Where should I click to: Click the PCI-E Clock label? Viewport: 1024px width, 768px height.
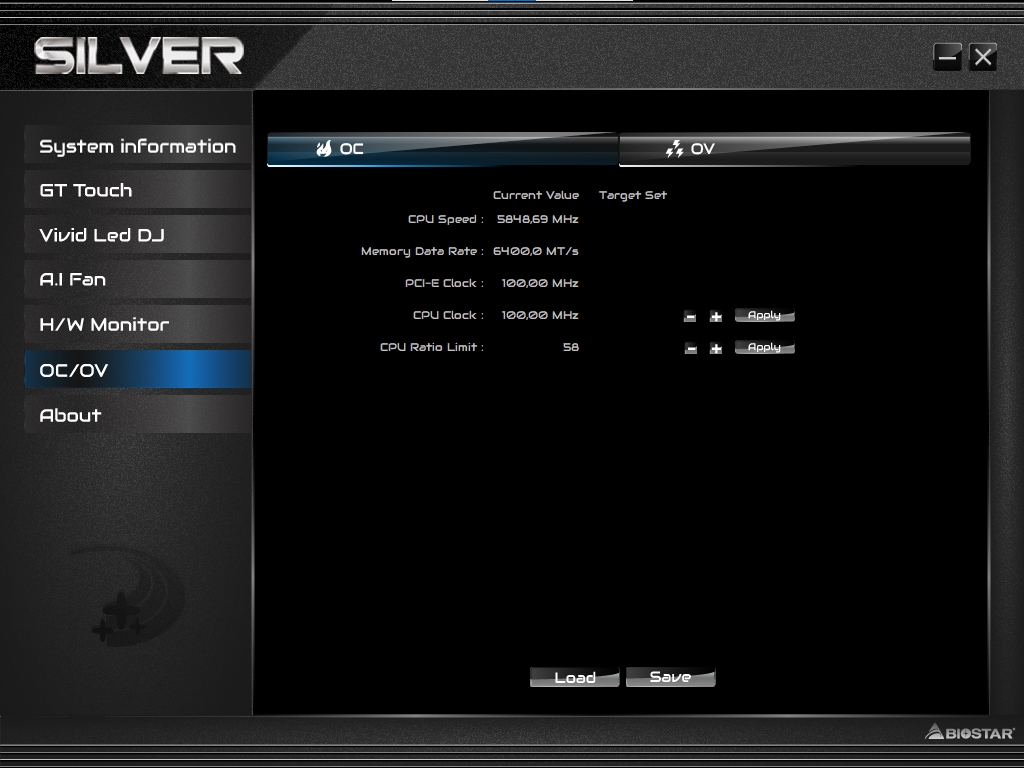pyautogui.click(x=445, y=283)
